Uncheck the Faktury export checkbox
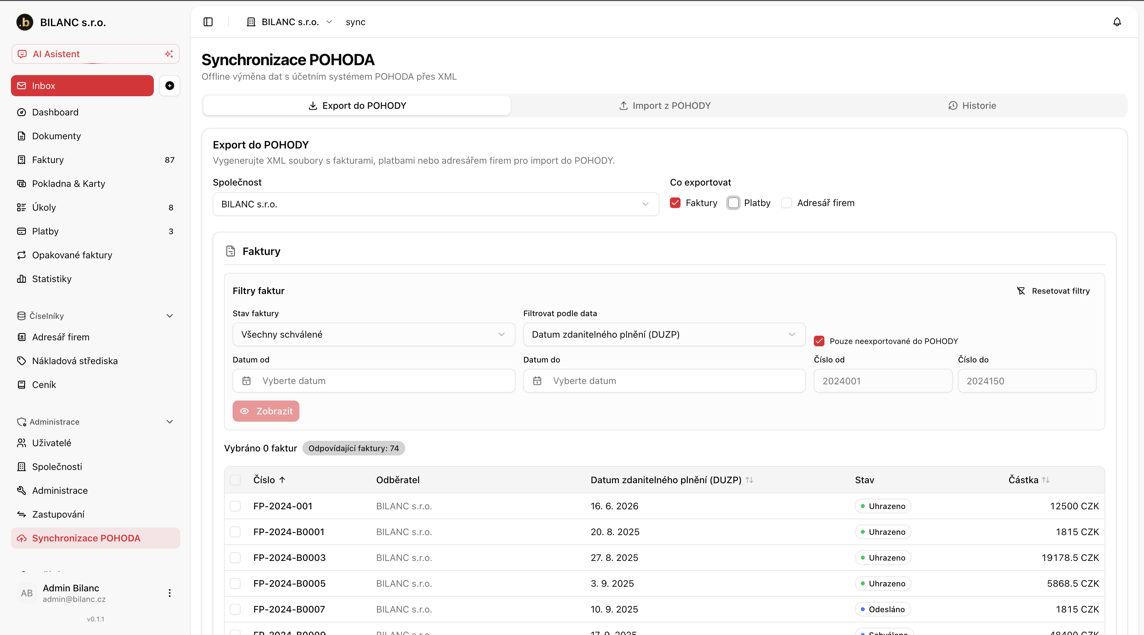 point(675,203)
